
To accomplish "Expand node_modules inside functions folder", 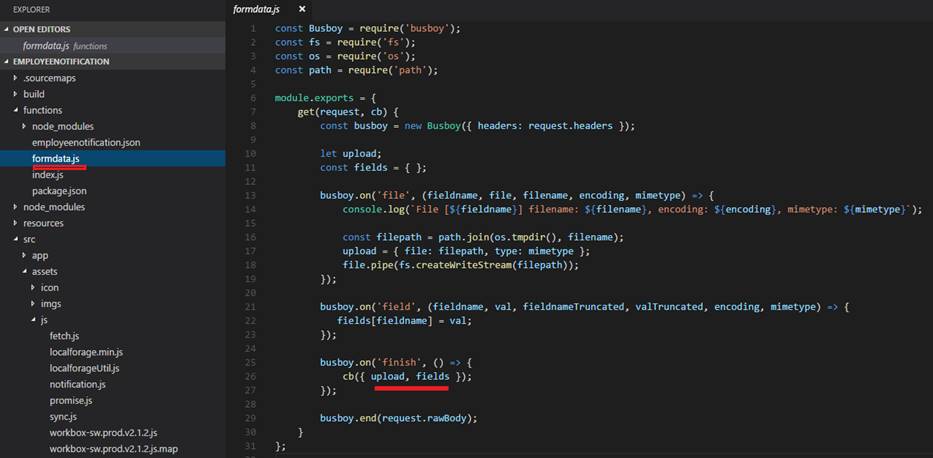I will [24, 126].
